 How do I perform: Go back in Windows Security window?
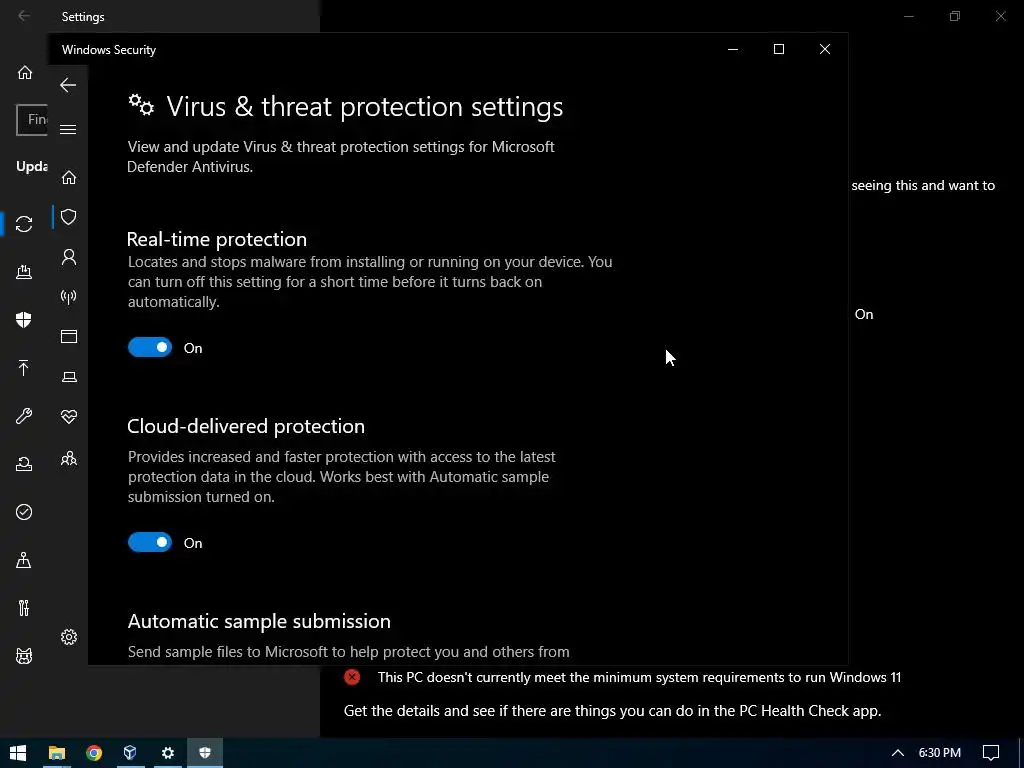pos(68,85)
